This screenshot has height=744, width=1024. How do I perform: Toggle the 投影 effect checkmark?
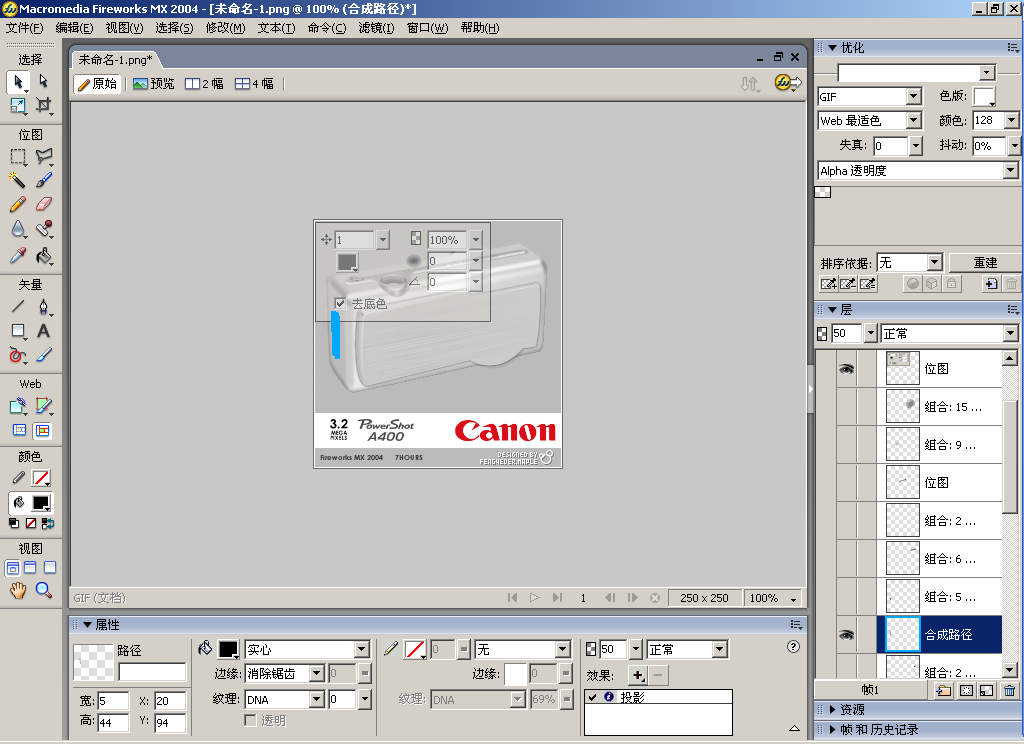[x=592, y=697]
